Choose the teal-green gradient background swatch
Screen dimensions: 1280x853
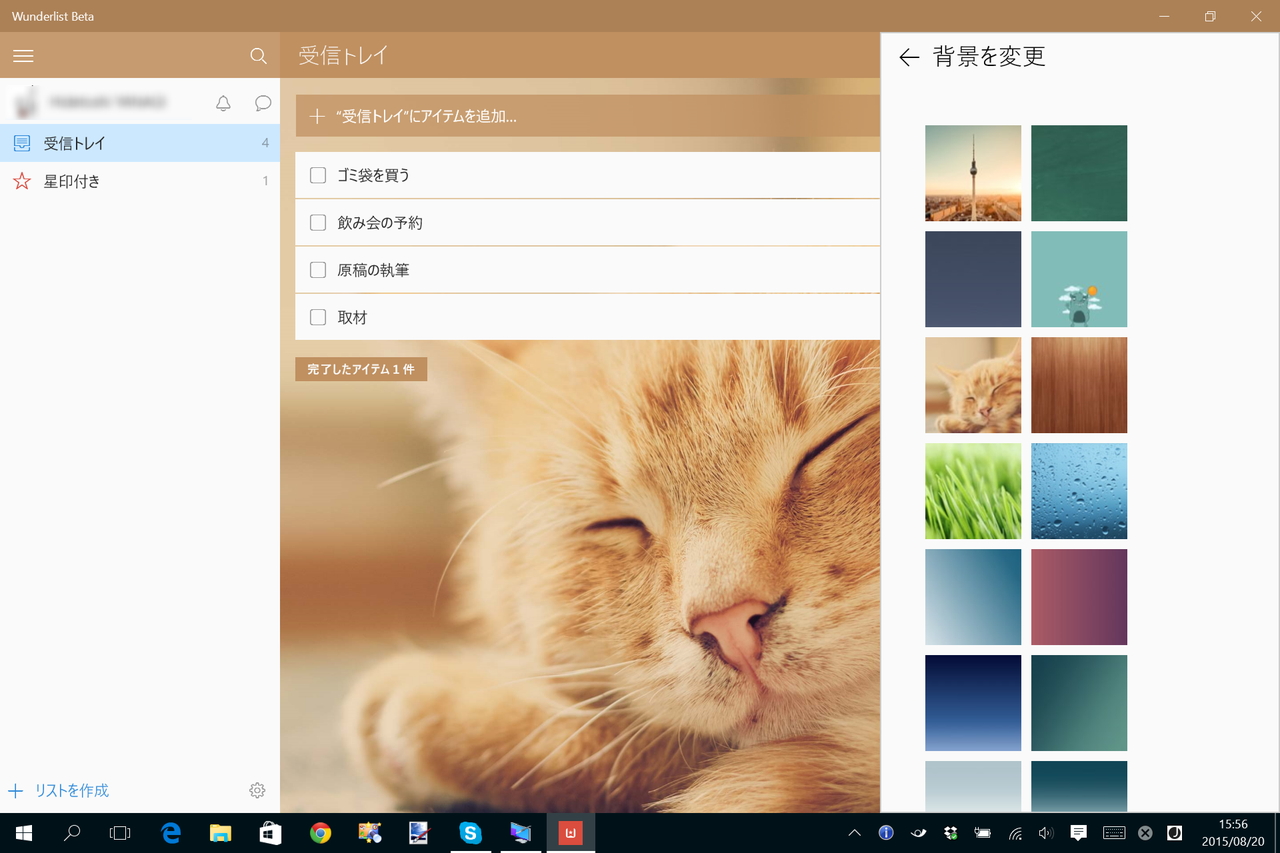click(x=1079, y=703)
